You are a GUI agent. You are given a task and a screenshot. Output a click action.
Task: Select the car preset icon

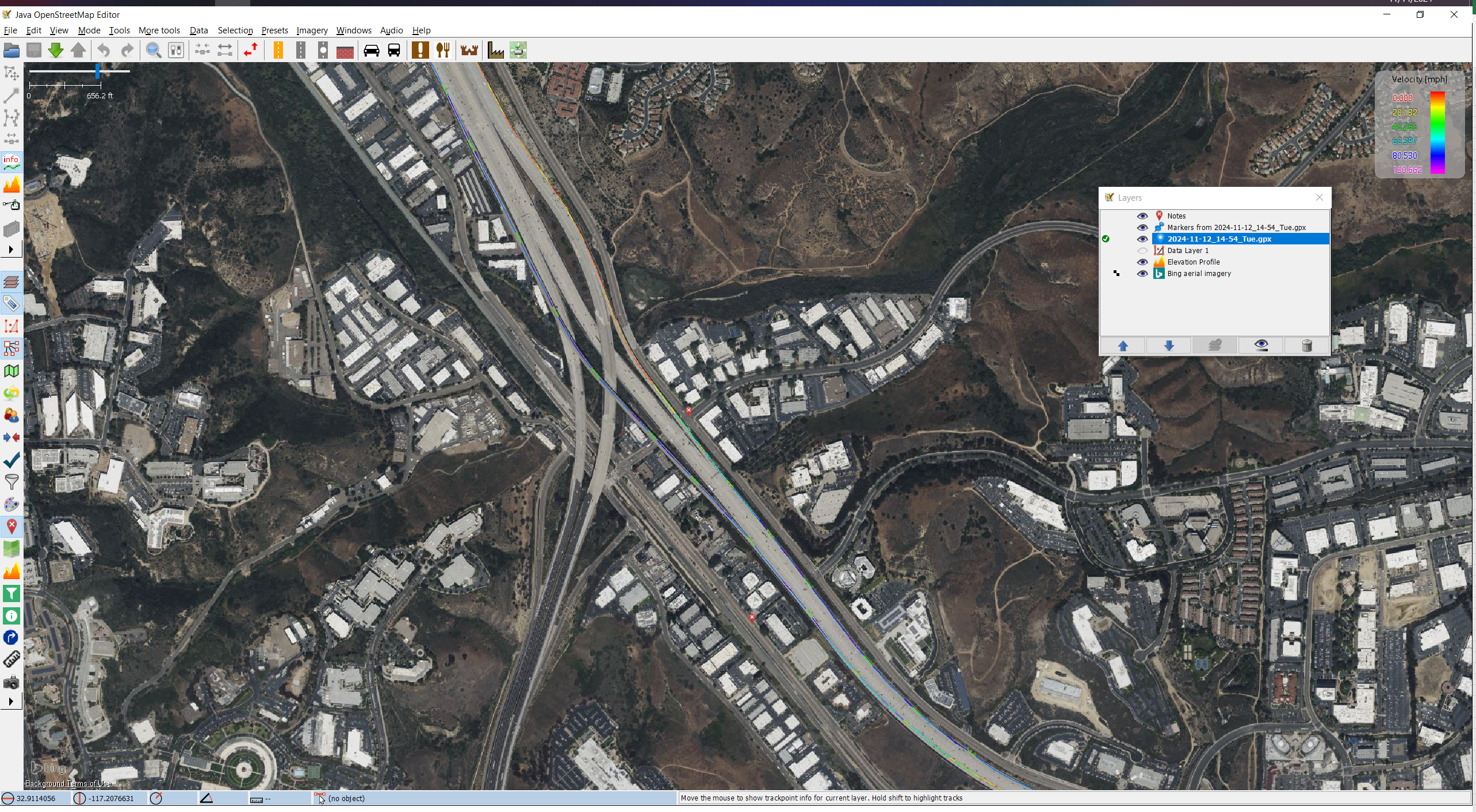372,51
